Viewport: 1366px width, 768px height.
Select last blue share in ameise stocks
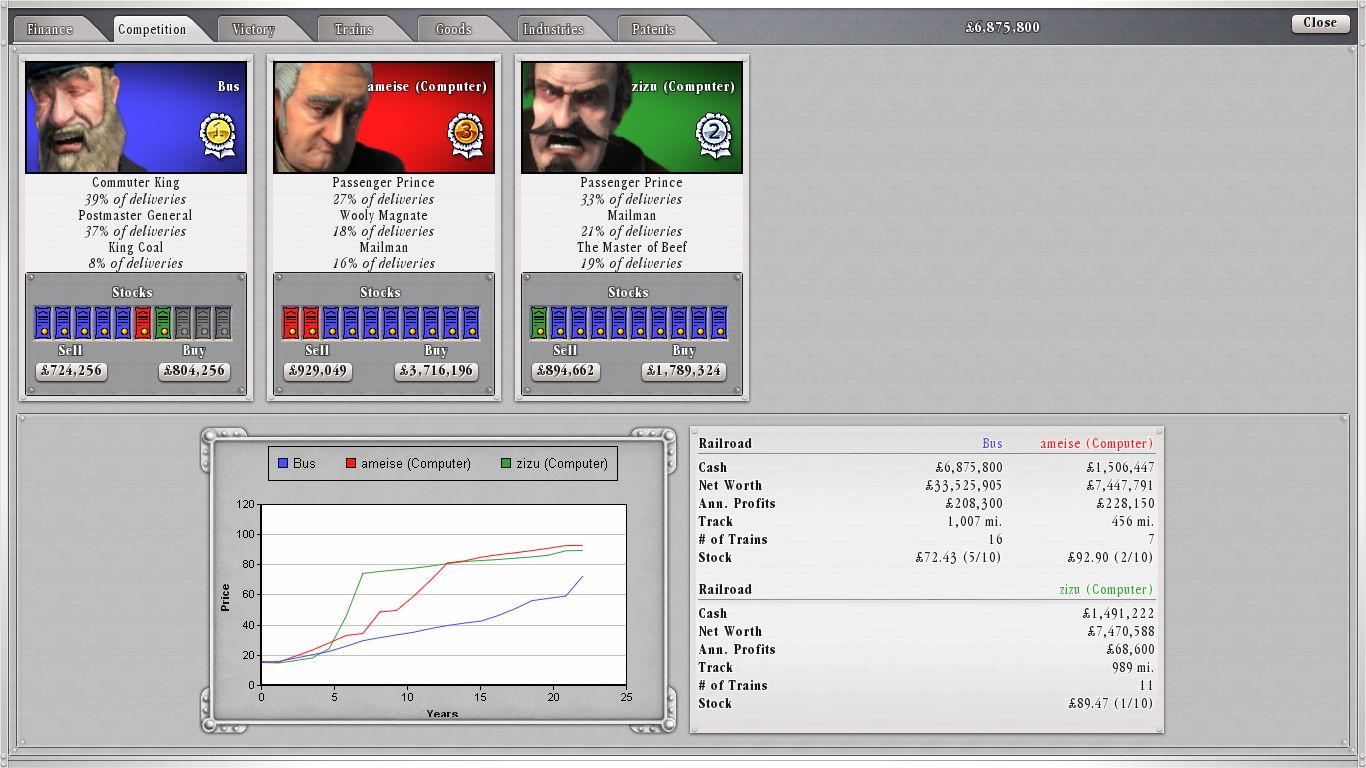(x=471, y=322)
